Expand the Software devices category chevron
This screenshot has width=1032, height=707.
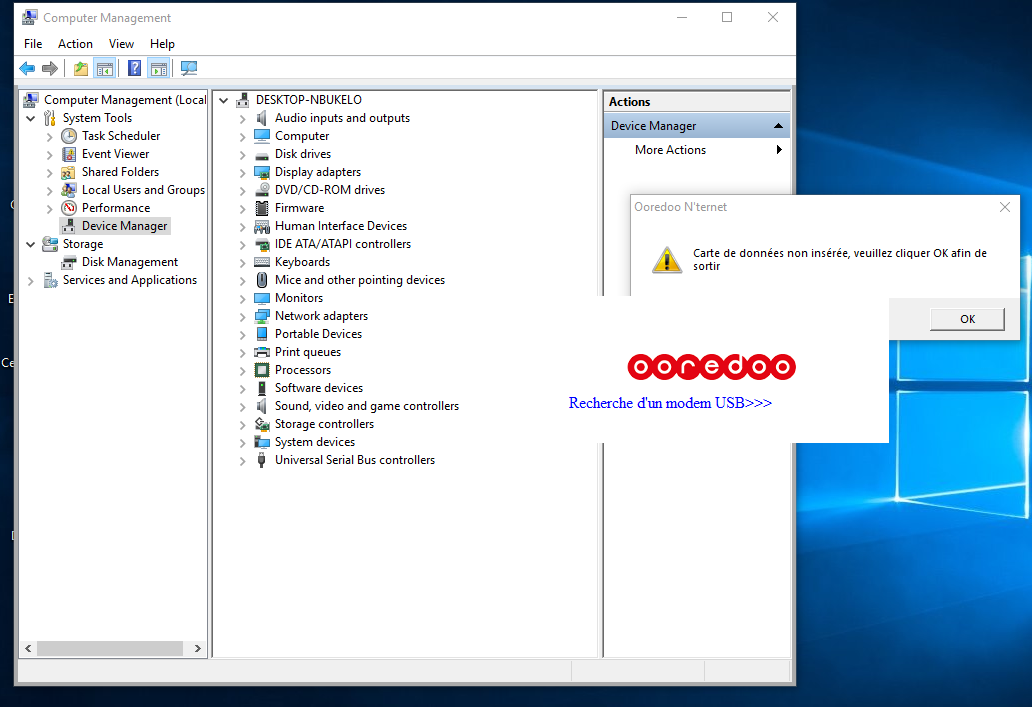[x=243, y=389]
